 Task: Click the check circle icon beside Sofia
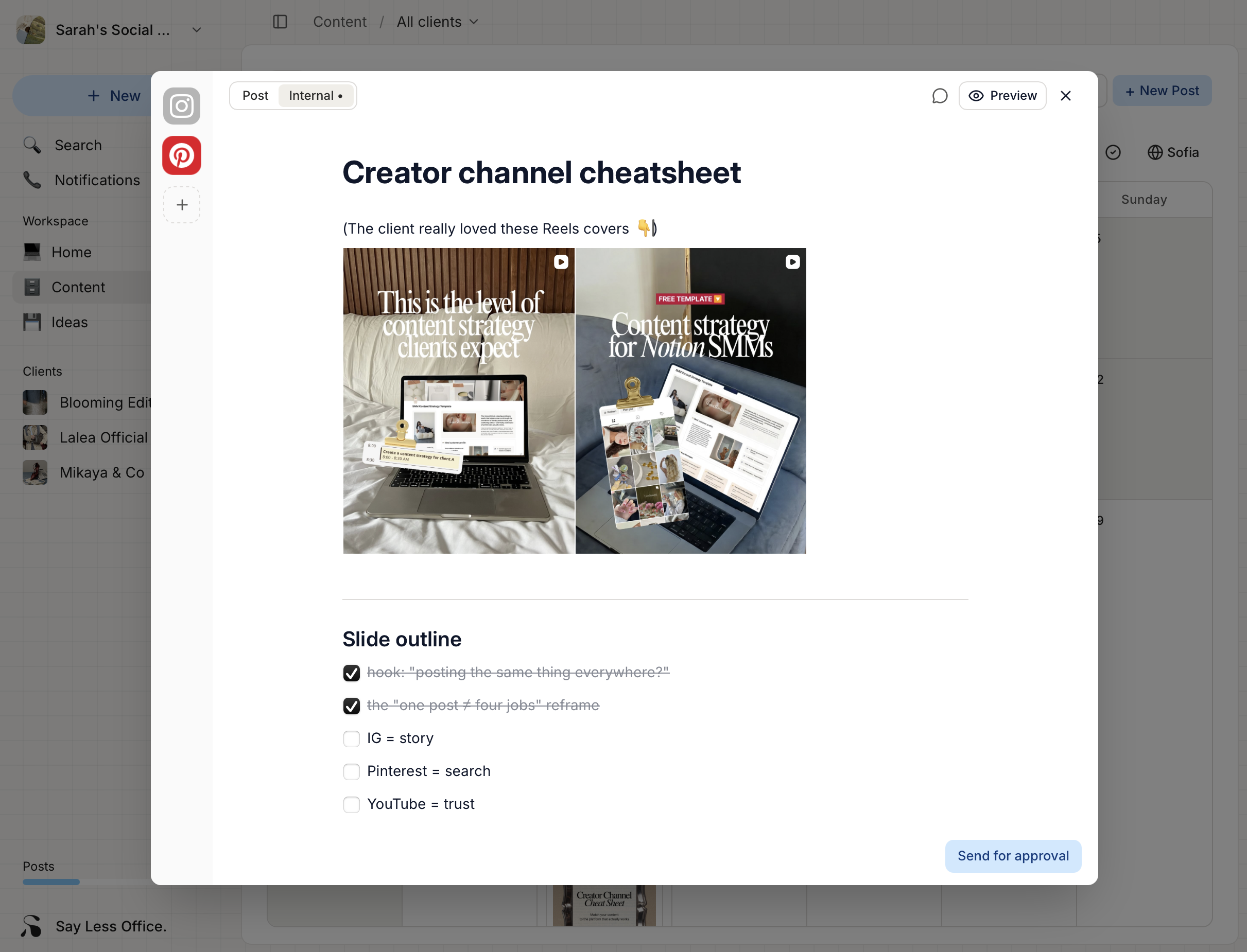(1113, 152)
